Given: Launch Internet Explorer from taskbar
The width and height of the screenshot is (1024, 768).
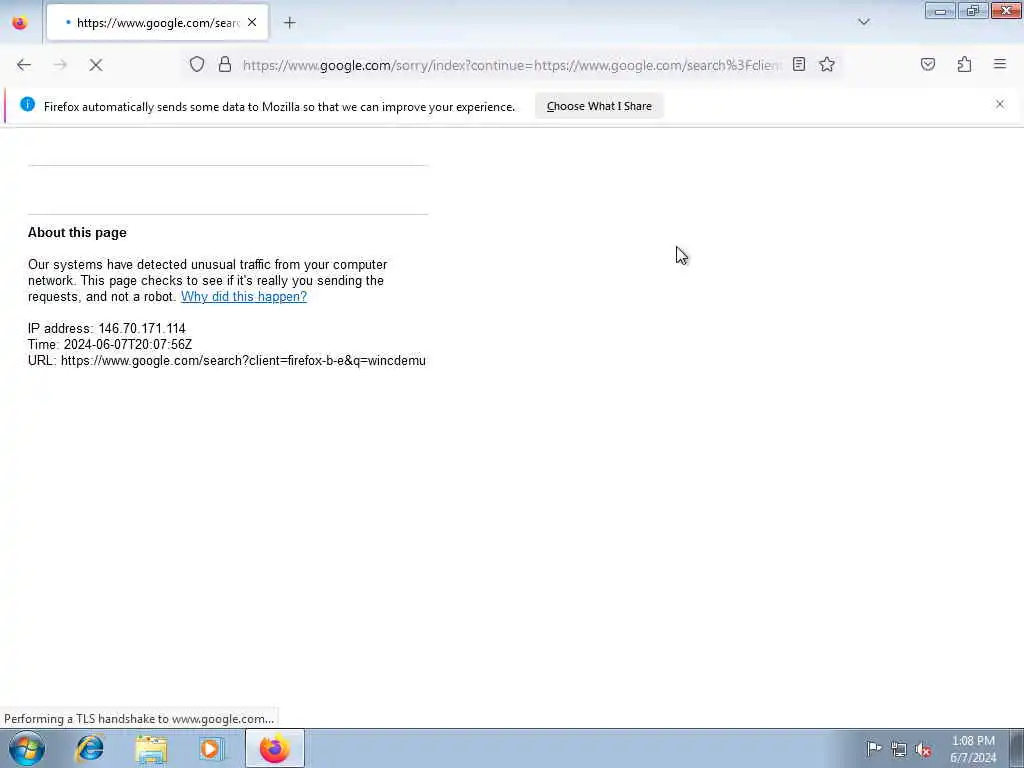Looking at the screenshot, I should 89,748.
